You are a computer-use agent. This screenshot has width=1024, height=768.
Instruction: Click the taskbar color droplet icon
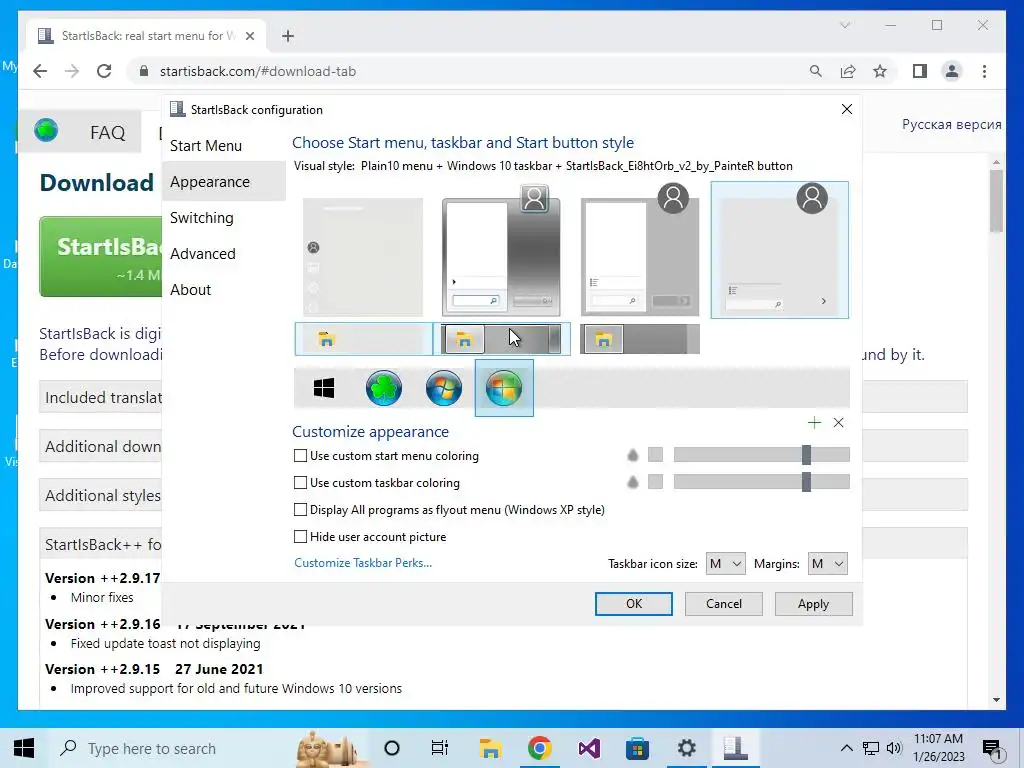coord(632,482)
